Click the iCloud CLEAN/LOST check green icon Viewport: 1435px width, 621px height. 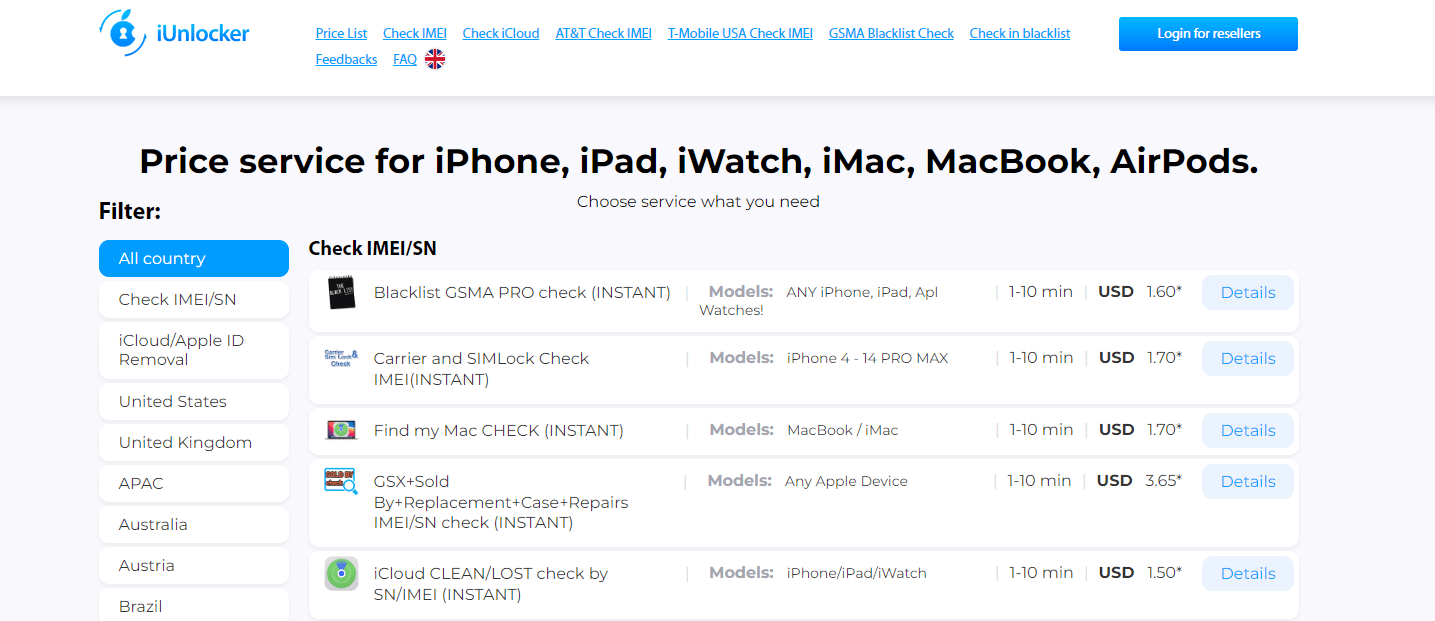coord(341,574)
